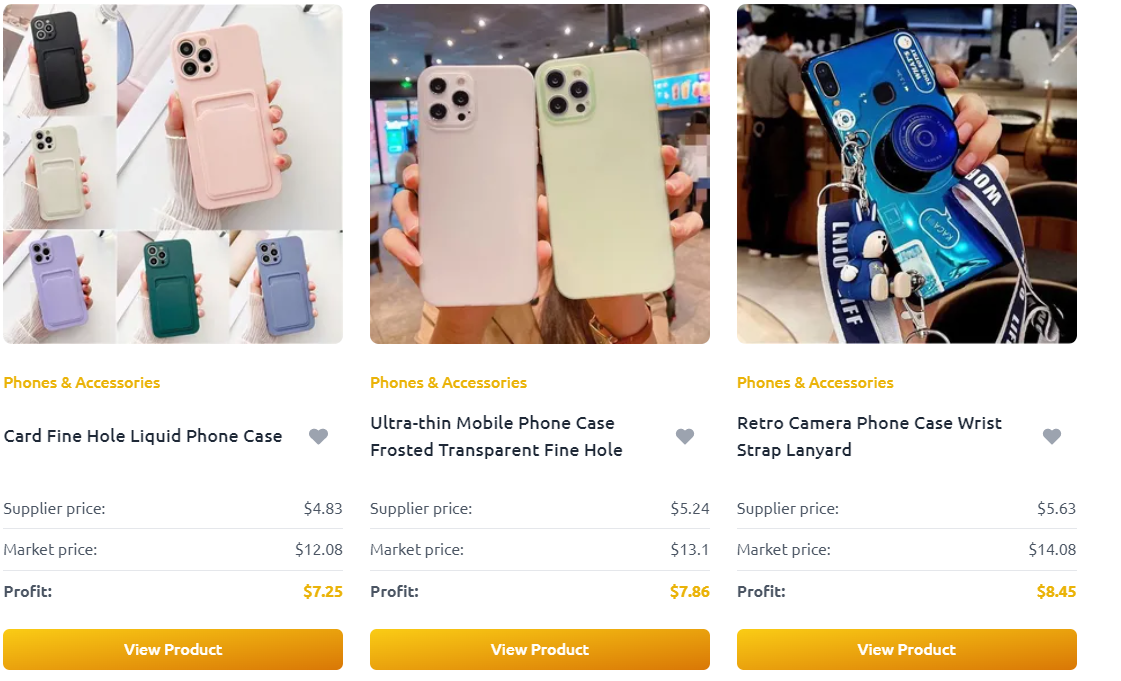The image size is (1121, 681).
Task: Select the dark green card-holder case image
Action: [172, 287]
